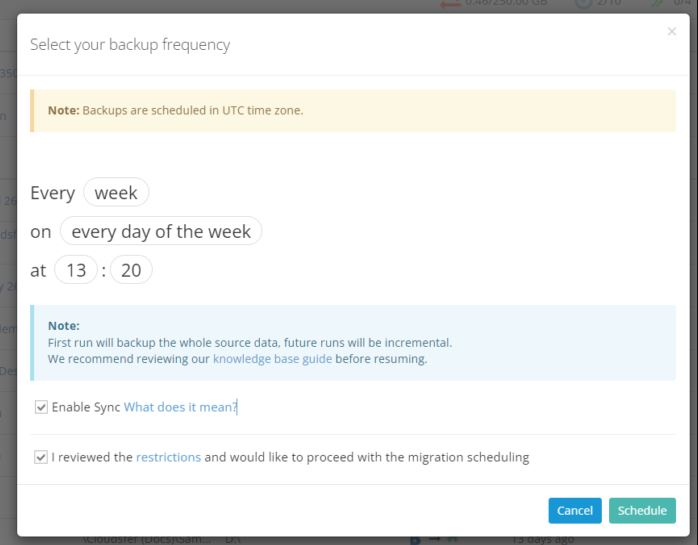The height and width of the screenshot is (545, 698).
Task: Open the minutes selector showing 20
Action: (131, 270)
